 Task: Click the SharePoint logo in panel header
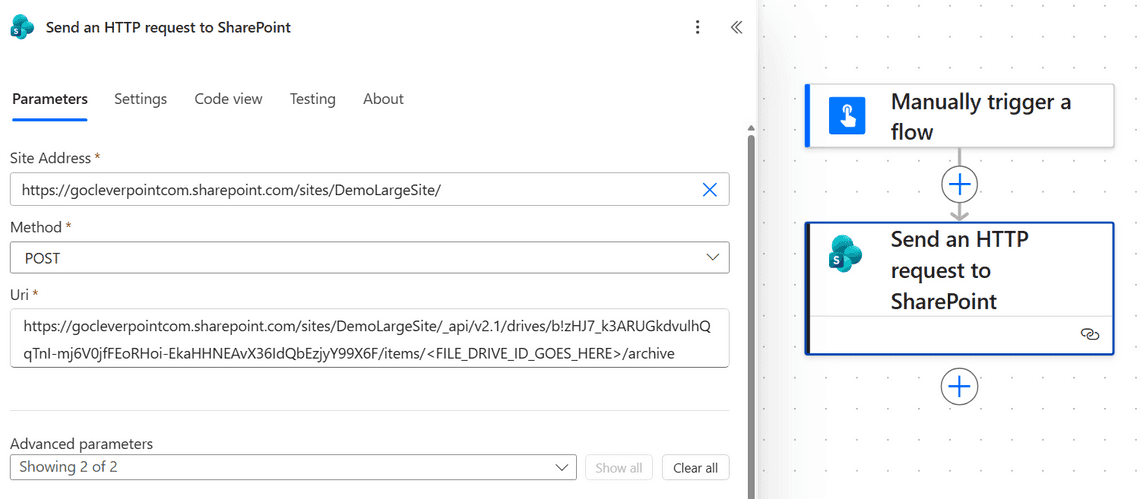pos(22,28)
